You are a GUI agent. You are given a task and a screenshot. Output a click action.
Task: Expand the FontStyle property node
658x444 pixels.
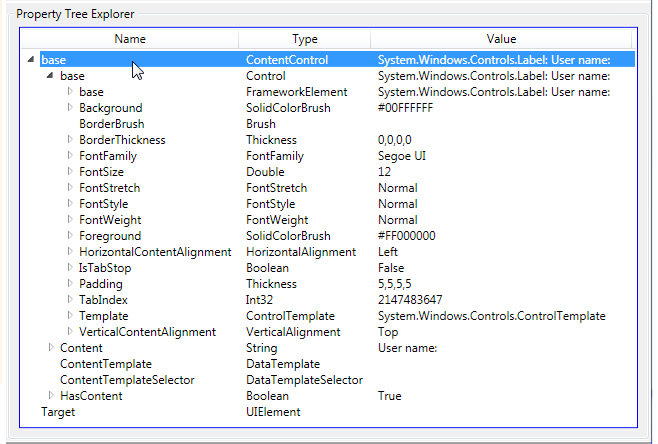(70, 203)
